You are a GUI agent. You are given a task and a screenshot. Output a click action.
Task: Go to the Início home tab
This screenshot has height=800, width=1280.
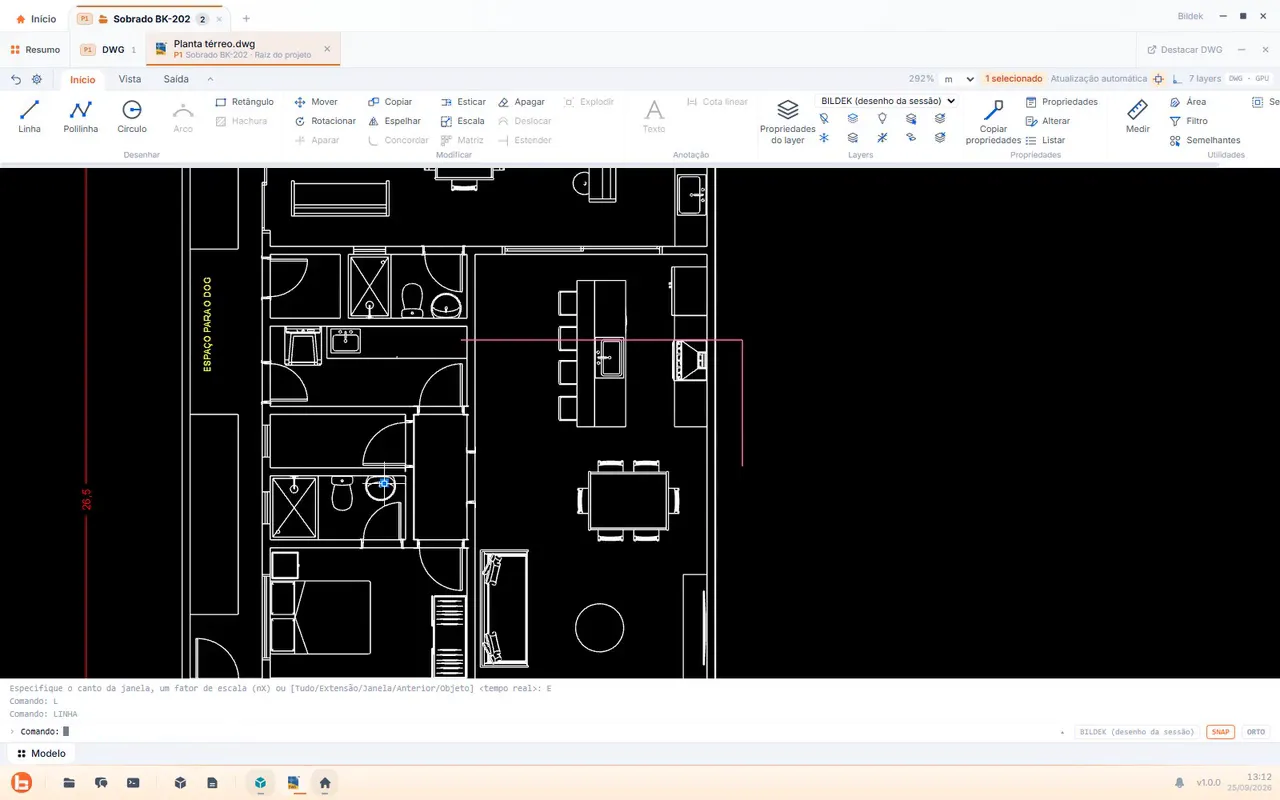36,18
